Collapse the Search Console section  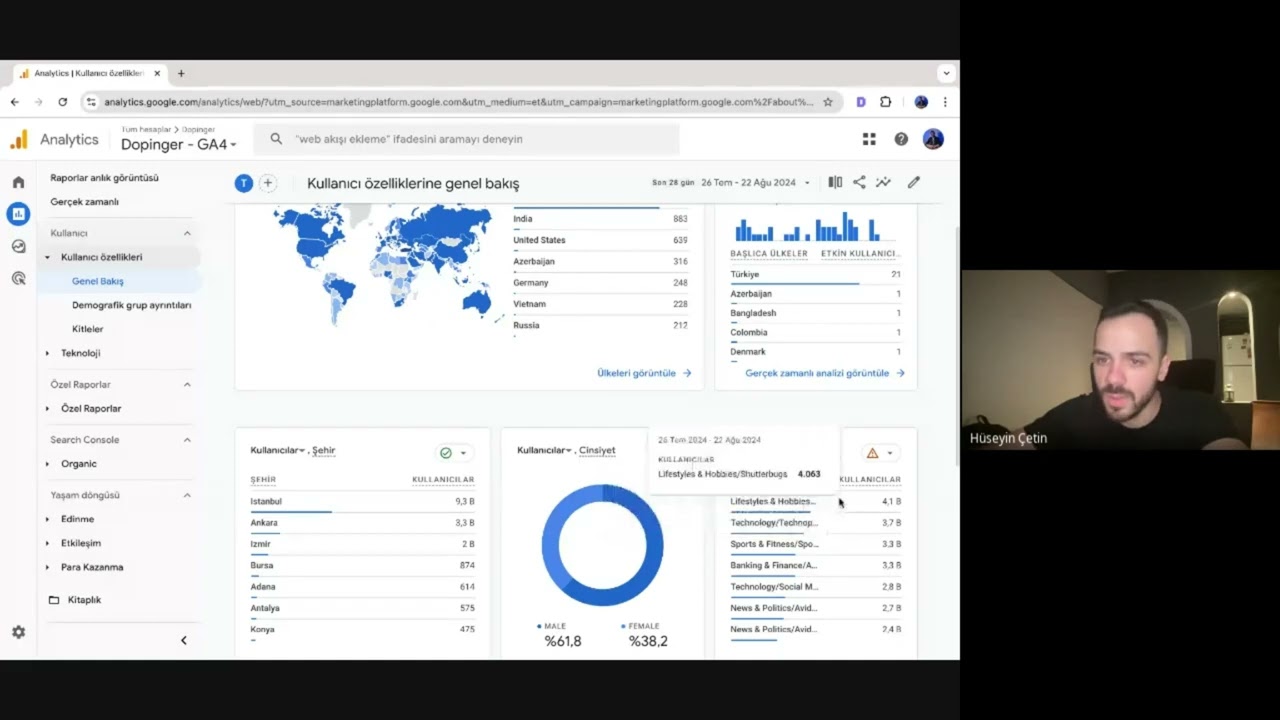click(187, 440)
